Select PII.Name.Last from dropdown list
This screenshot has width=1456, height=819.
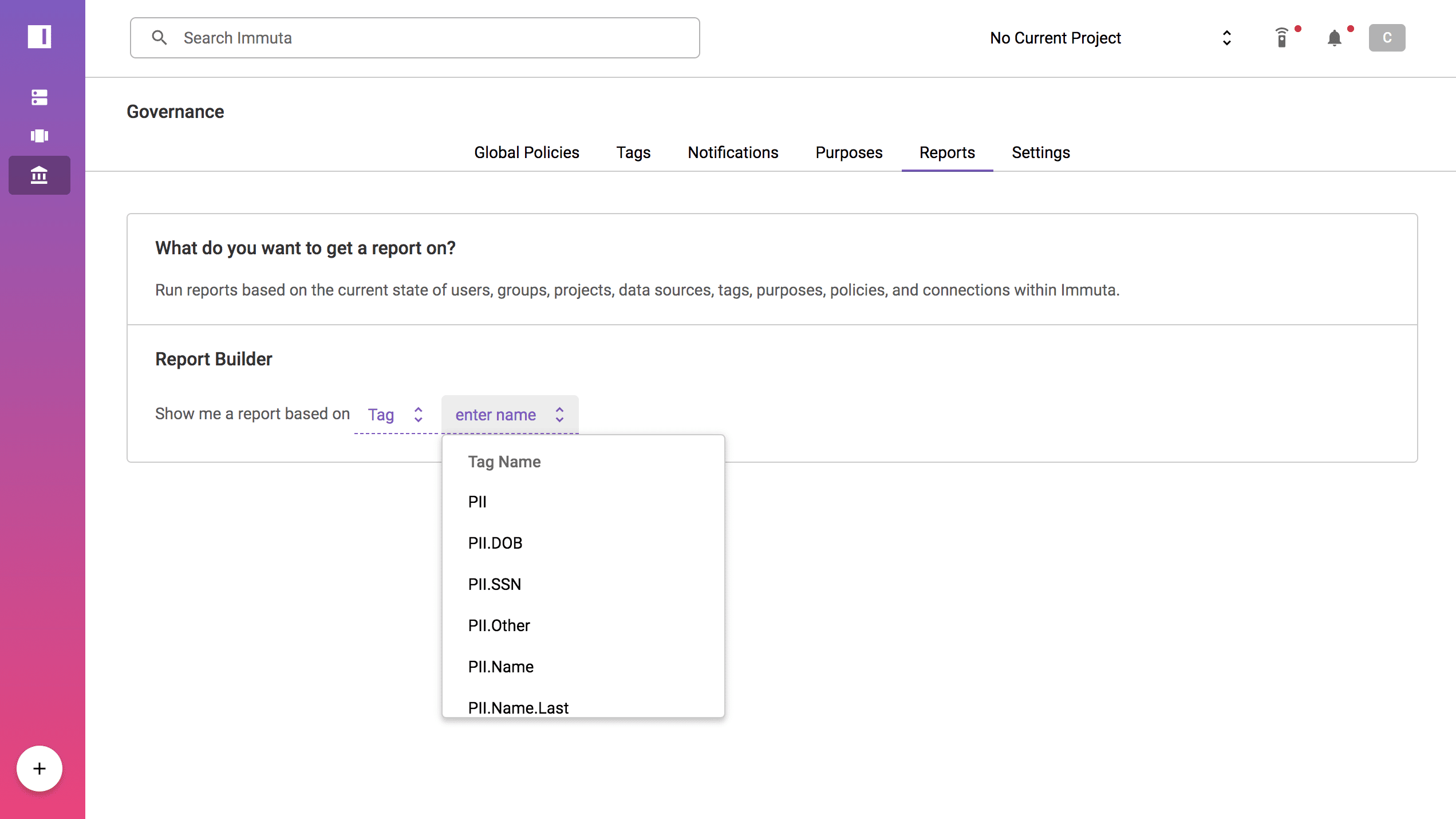coord(518,708)
